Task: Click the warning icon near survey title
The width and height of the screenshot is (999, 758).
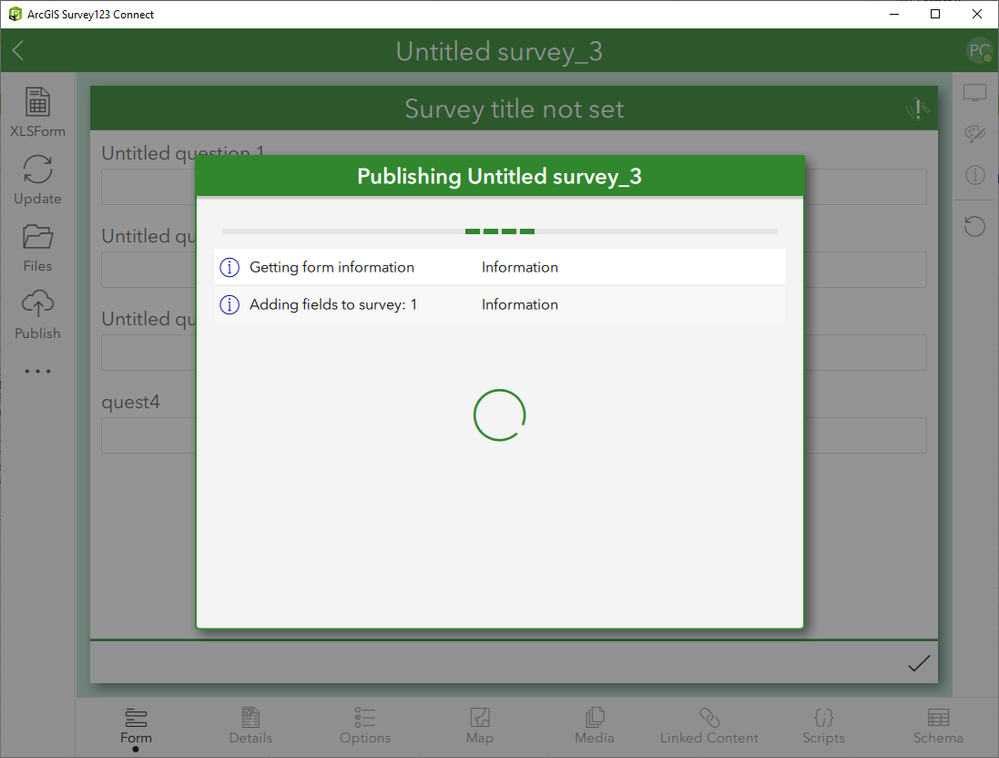Action: 917,109
